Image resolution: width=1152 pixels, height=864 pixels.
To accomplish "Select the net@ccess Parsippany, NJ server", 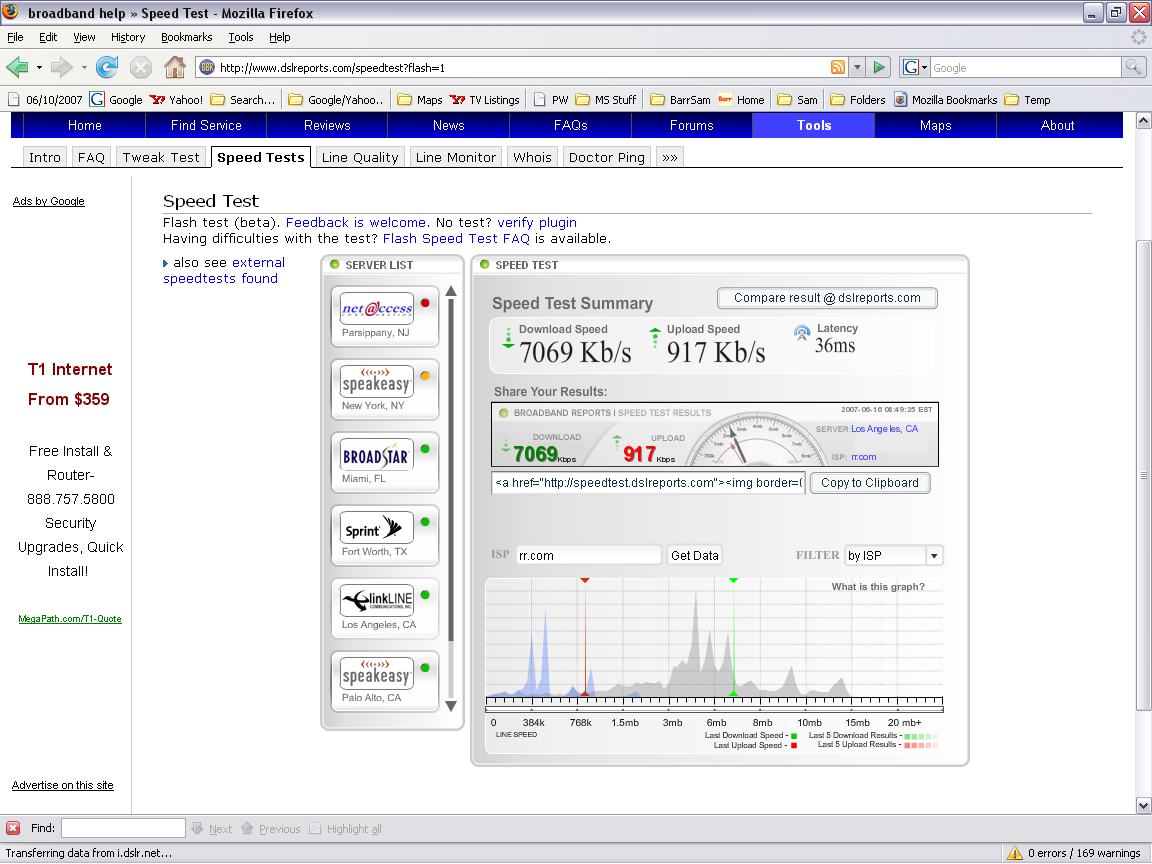I will [384, 316].
